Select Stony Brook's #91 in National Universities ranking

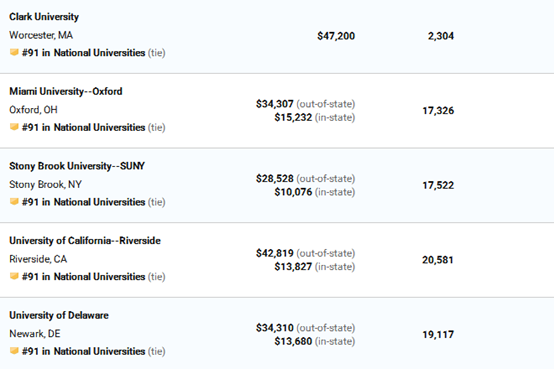[x=83, y=202]
